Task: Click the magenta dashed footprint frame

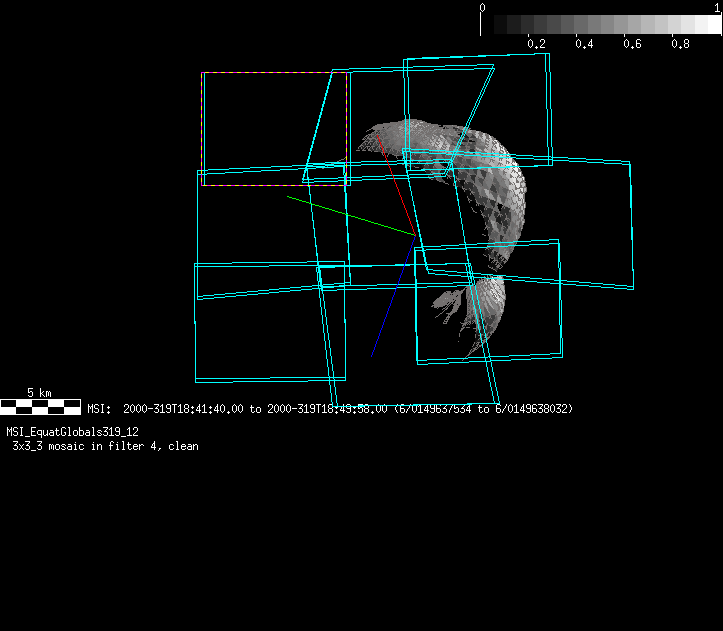Action: coord(274,73)
